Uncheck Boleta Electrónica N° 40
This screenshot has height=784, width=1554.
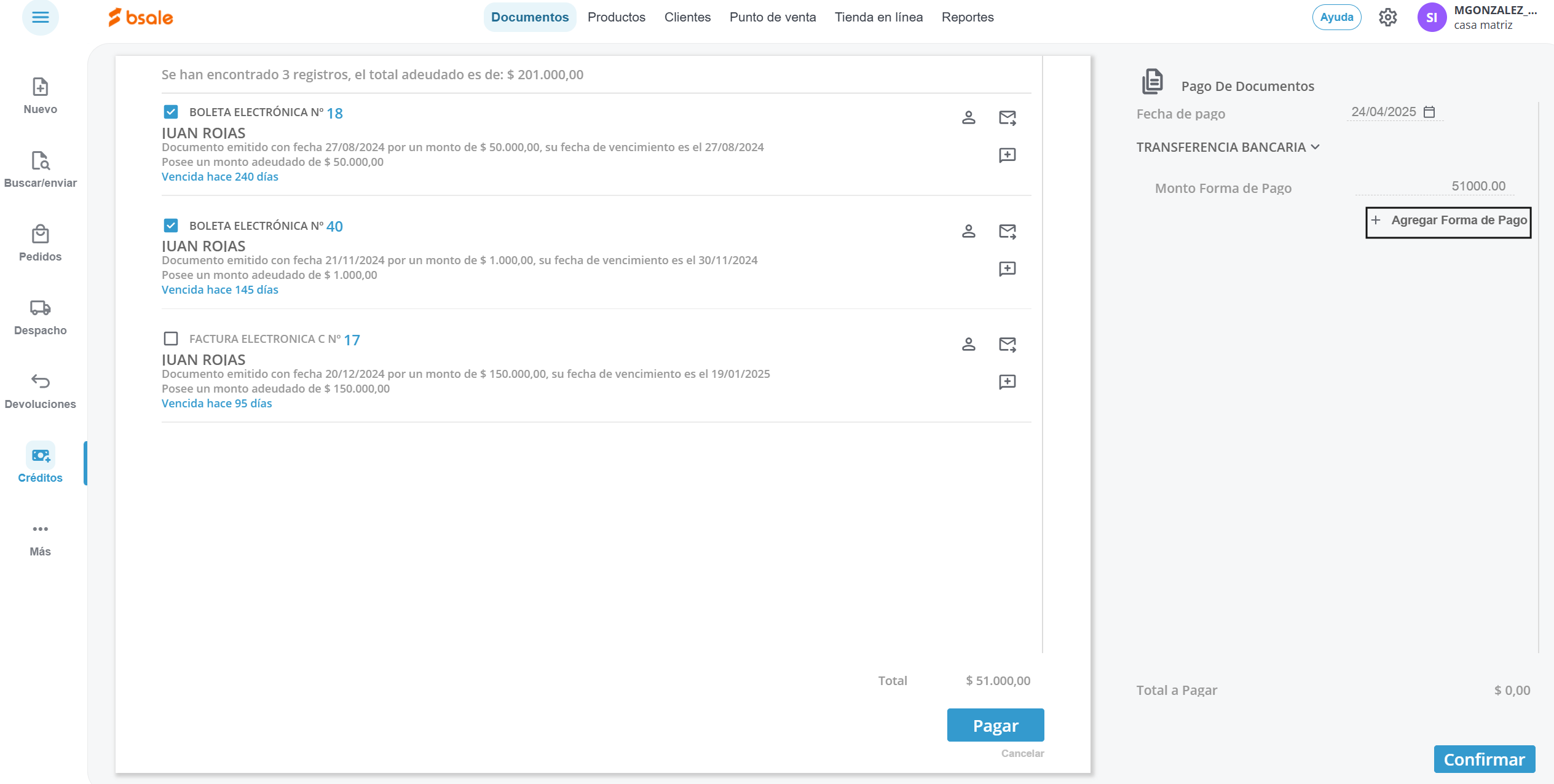point(171,225)
